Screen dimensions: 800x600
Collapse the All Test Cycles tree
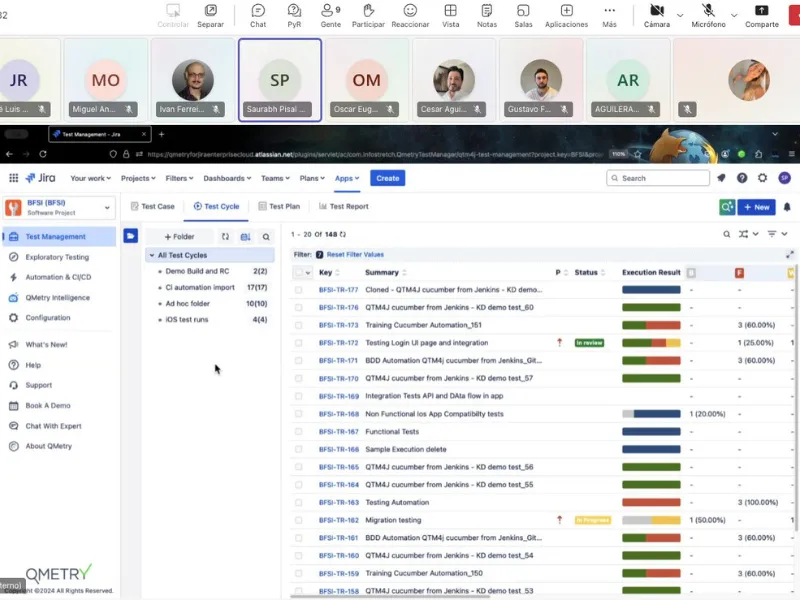click(x=152, y=254)
